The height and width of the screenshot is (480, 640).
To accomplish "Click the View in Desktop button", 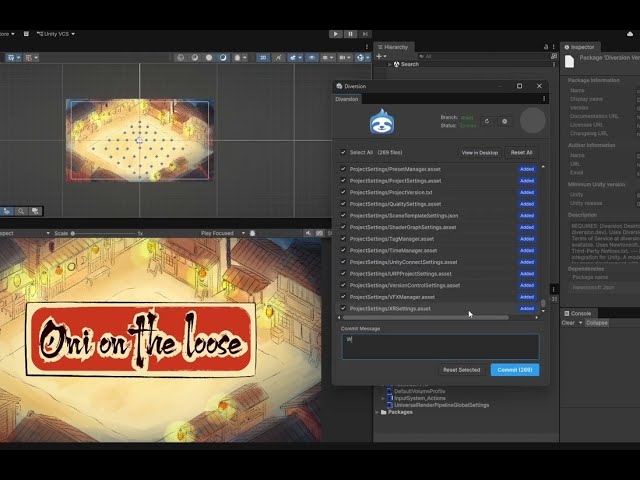I will tap(480, 153).
